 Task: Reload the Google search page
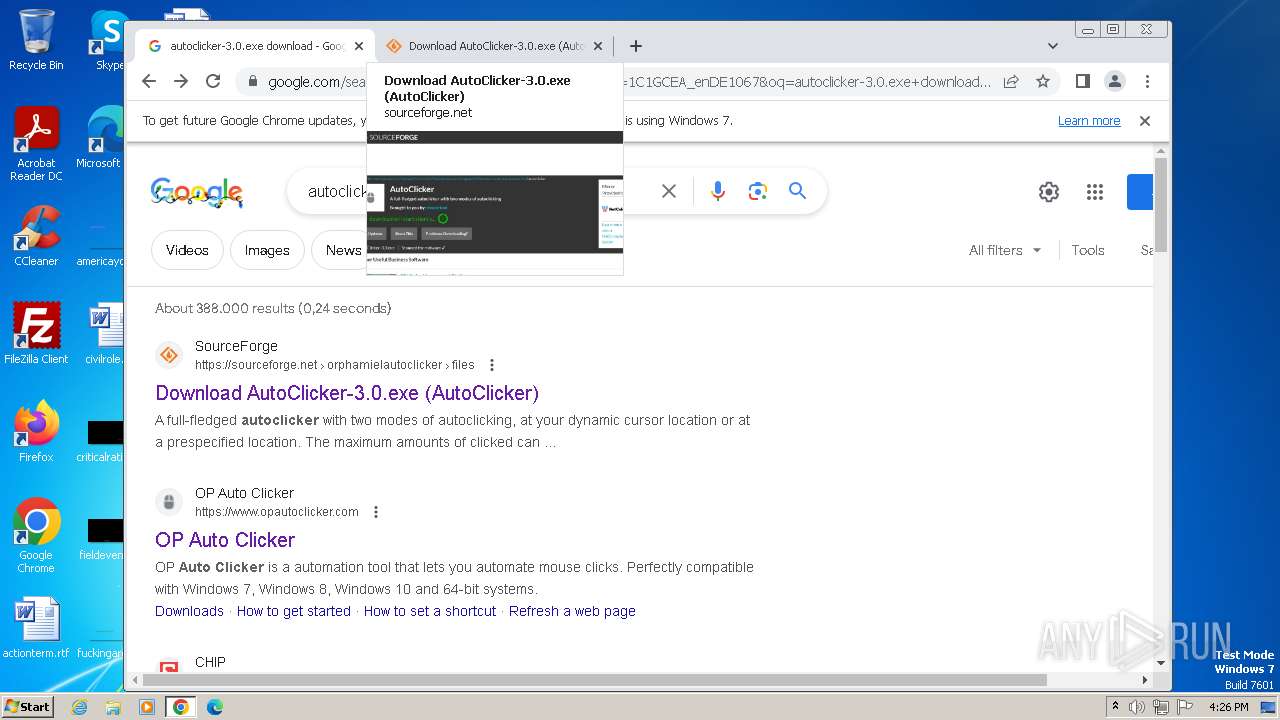(213, 81)
